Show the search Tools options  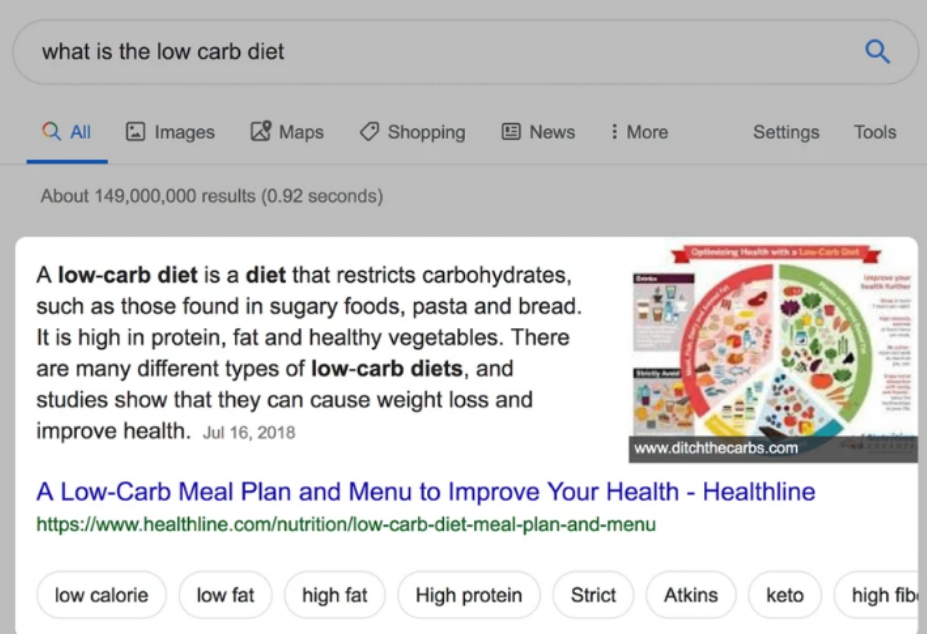tap(875, 132)
